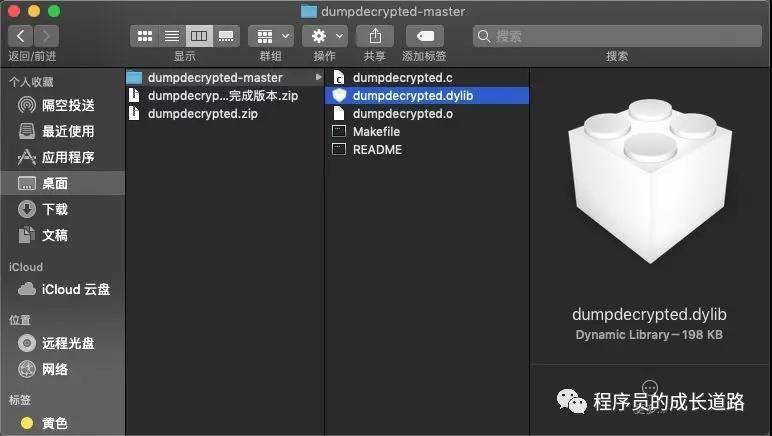772x436 pixels.
Task: Open Documents 文稿 in sidebar
Action: (x=63, y=235)
